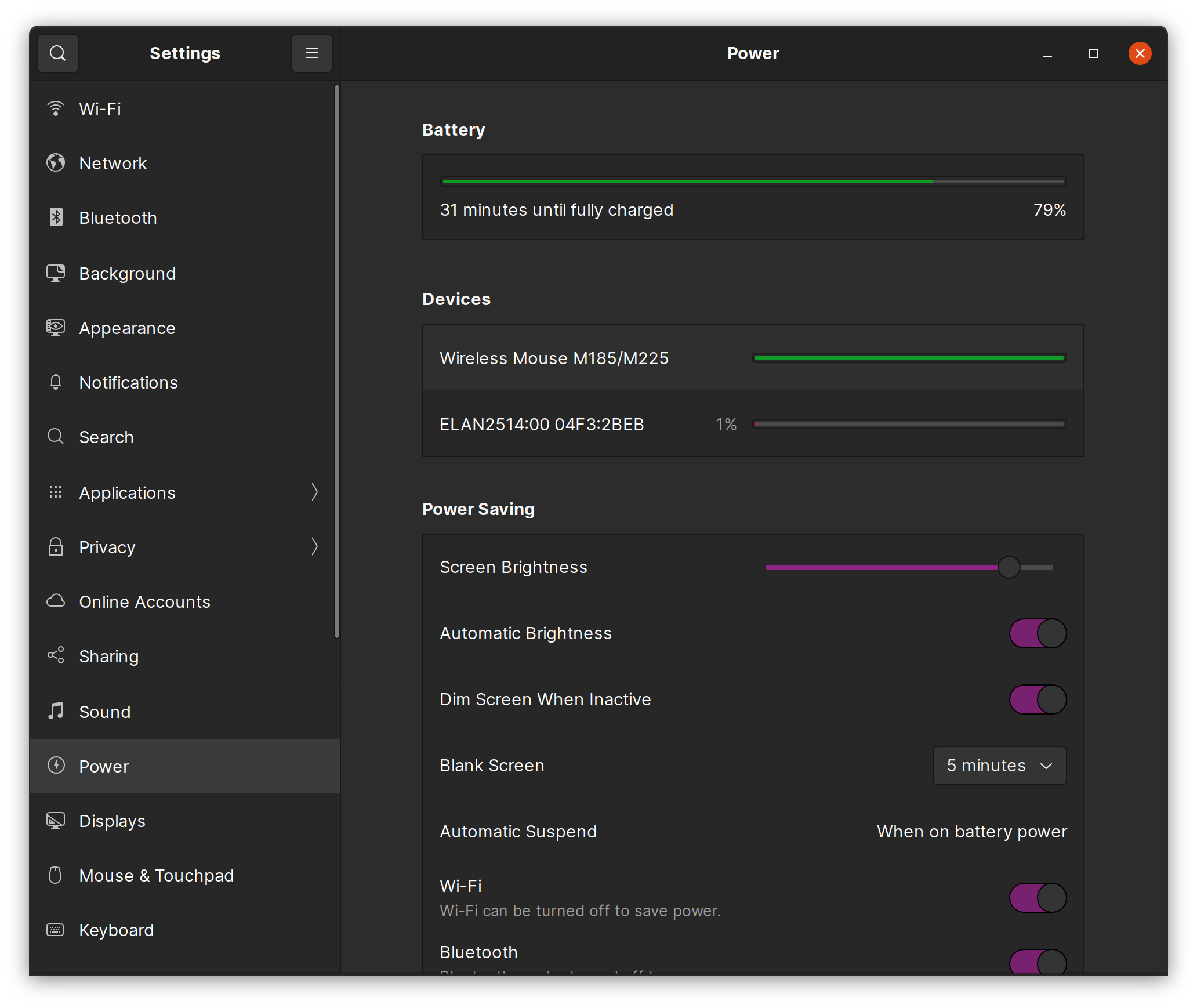
Task: Open the Blank Screen timeout dropdown
Action: pos(999,766)
